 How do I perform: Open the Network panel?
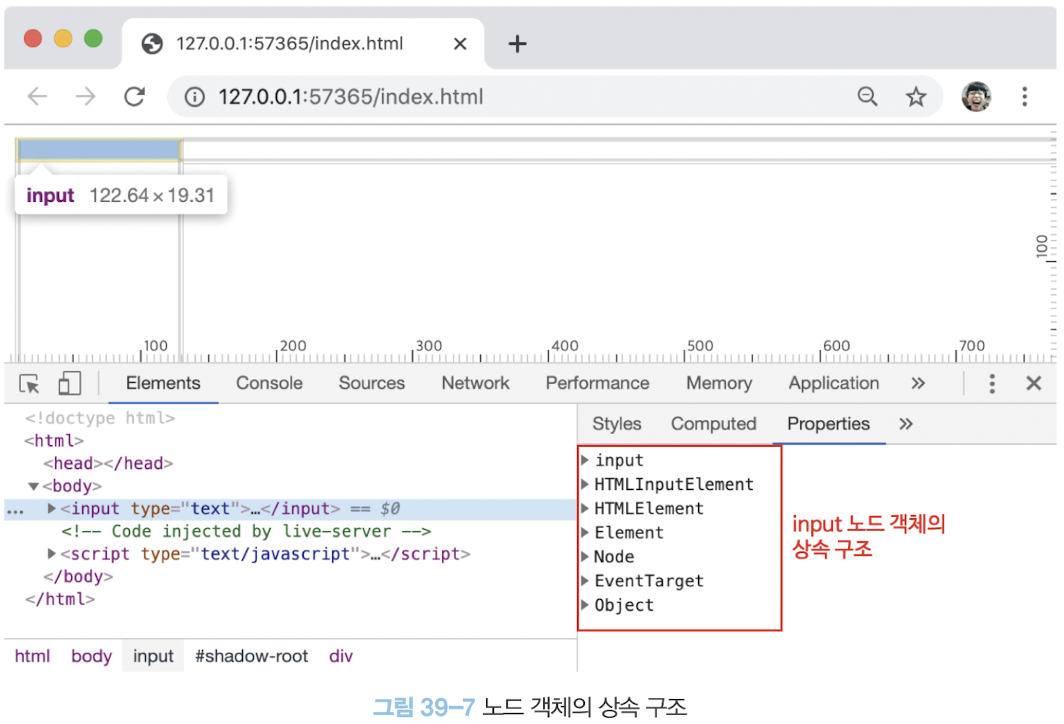coord(476,383)
